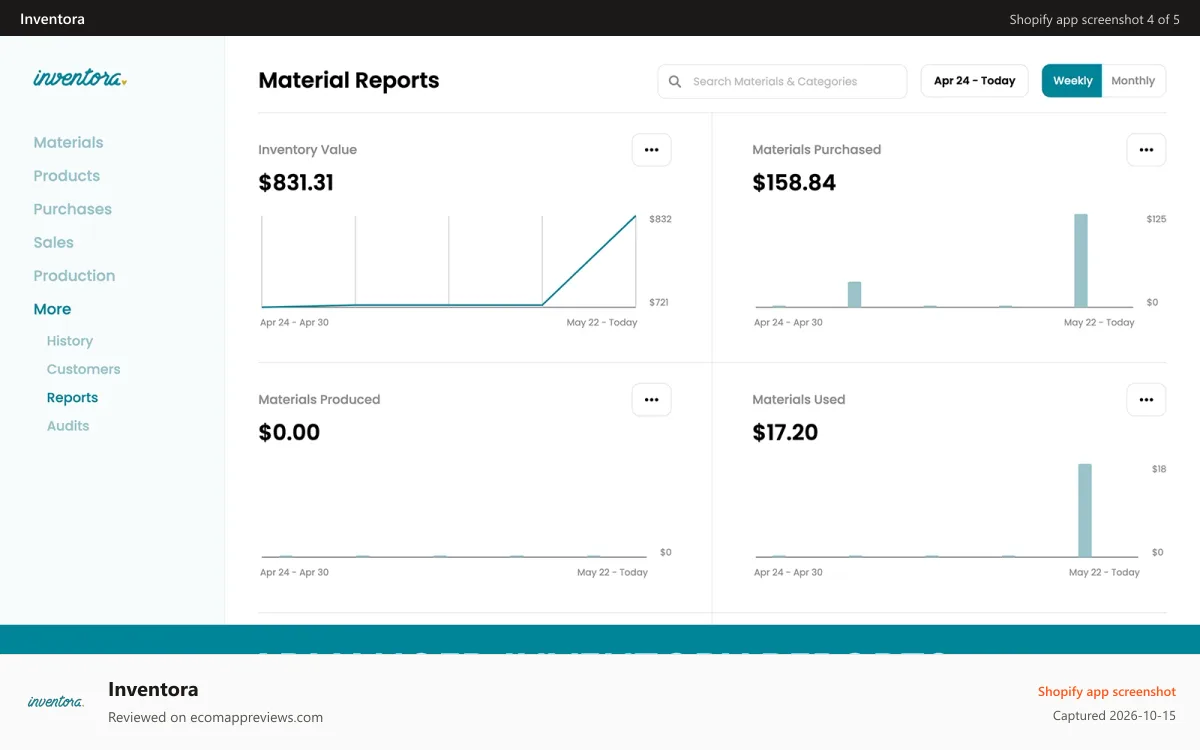Click the tall bar in Materials Used chart
The image size is (1200, 750).
tap(1084, 510)
